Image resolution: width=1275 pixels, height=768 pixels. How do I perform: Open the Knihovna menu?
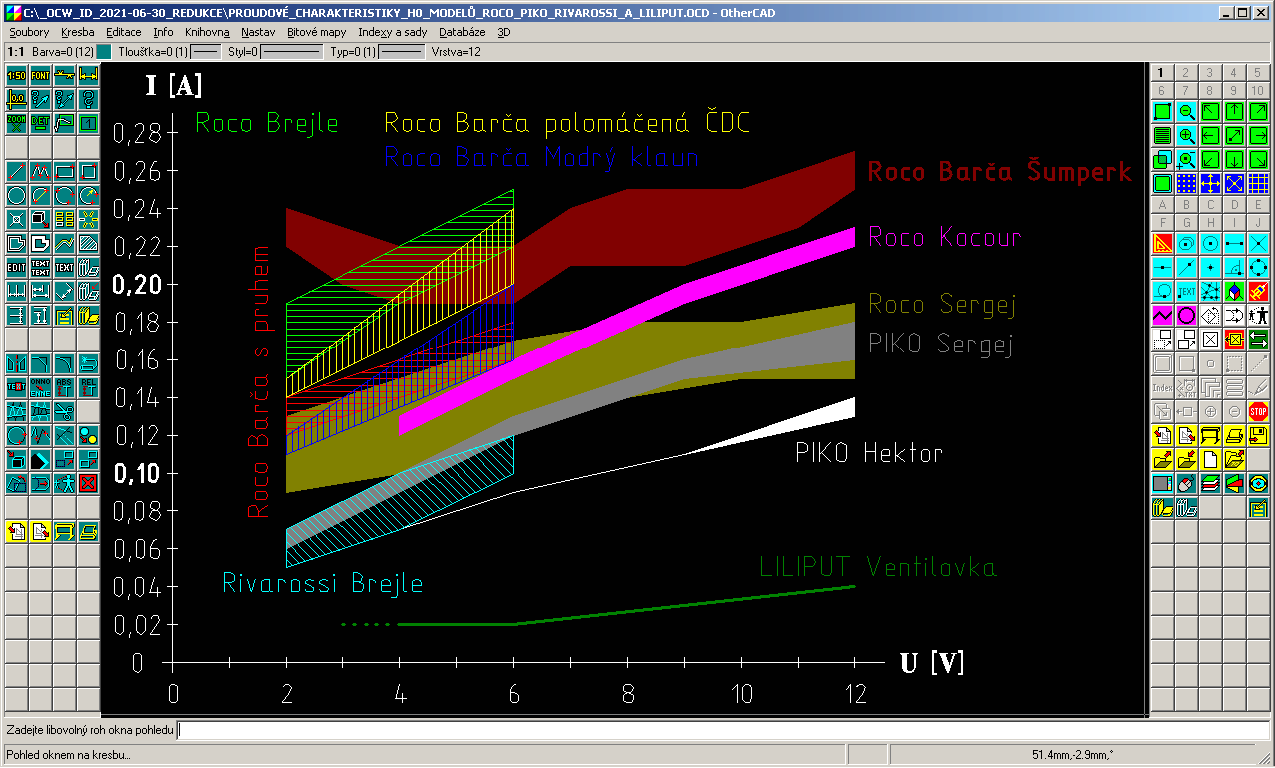[x=207, y=32]
